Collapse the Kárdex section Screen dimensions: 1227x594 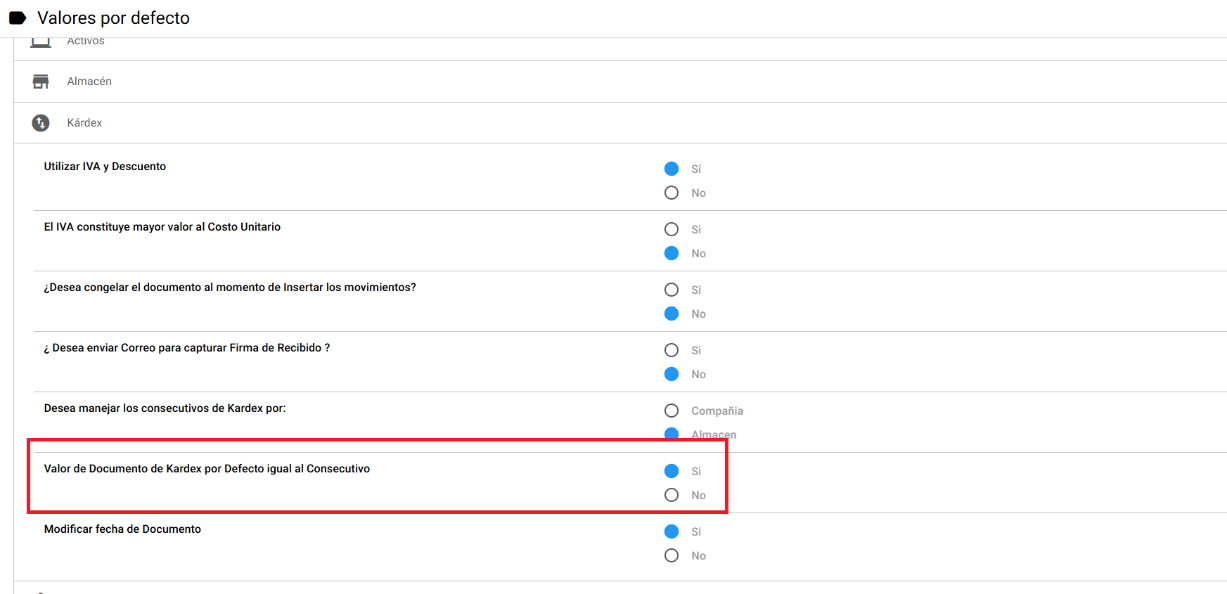coord(84,123)
